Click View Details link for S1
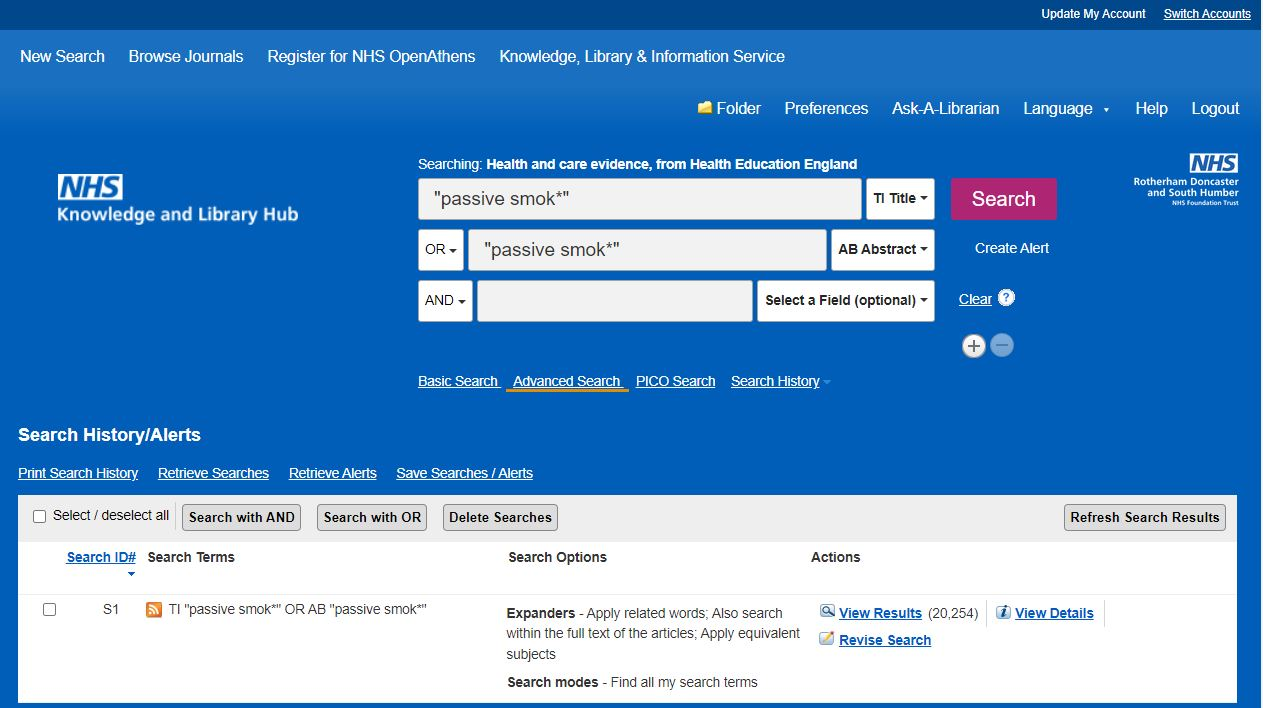The image size is (1263, 708). pyautogui.click(x=1054, y=613)
